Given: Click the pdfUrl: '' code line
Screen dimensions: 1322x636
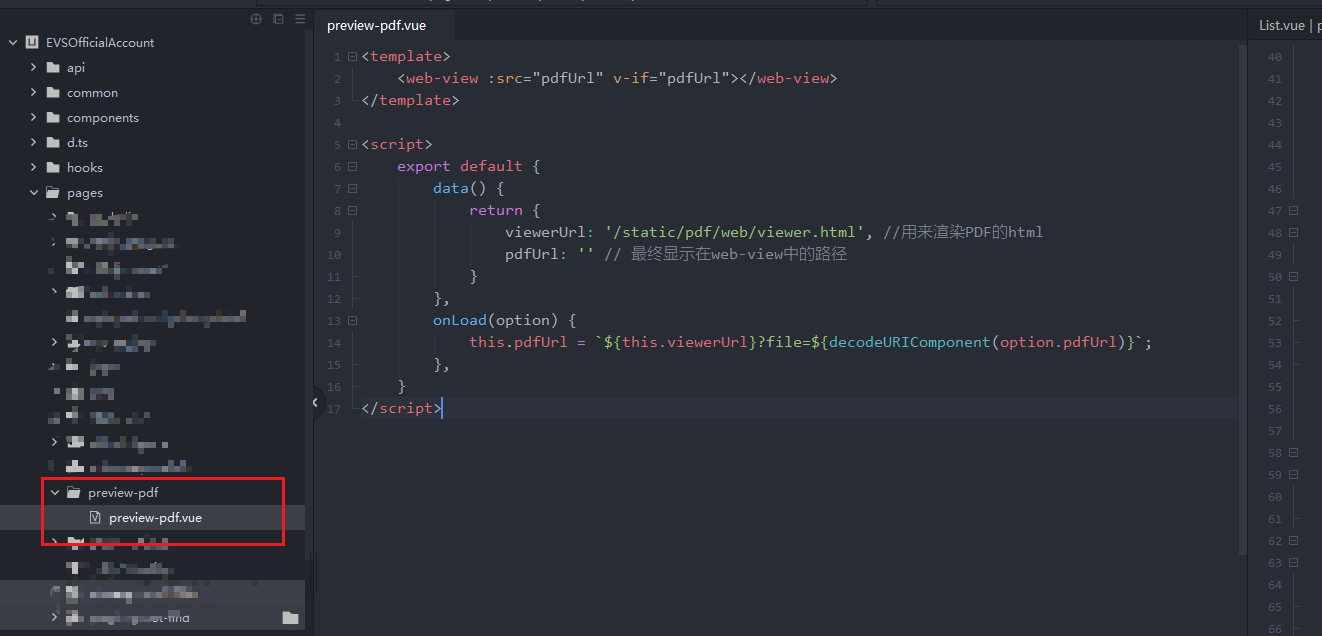Looking at the screenshot, I should (550, 255).
